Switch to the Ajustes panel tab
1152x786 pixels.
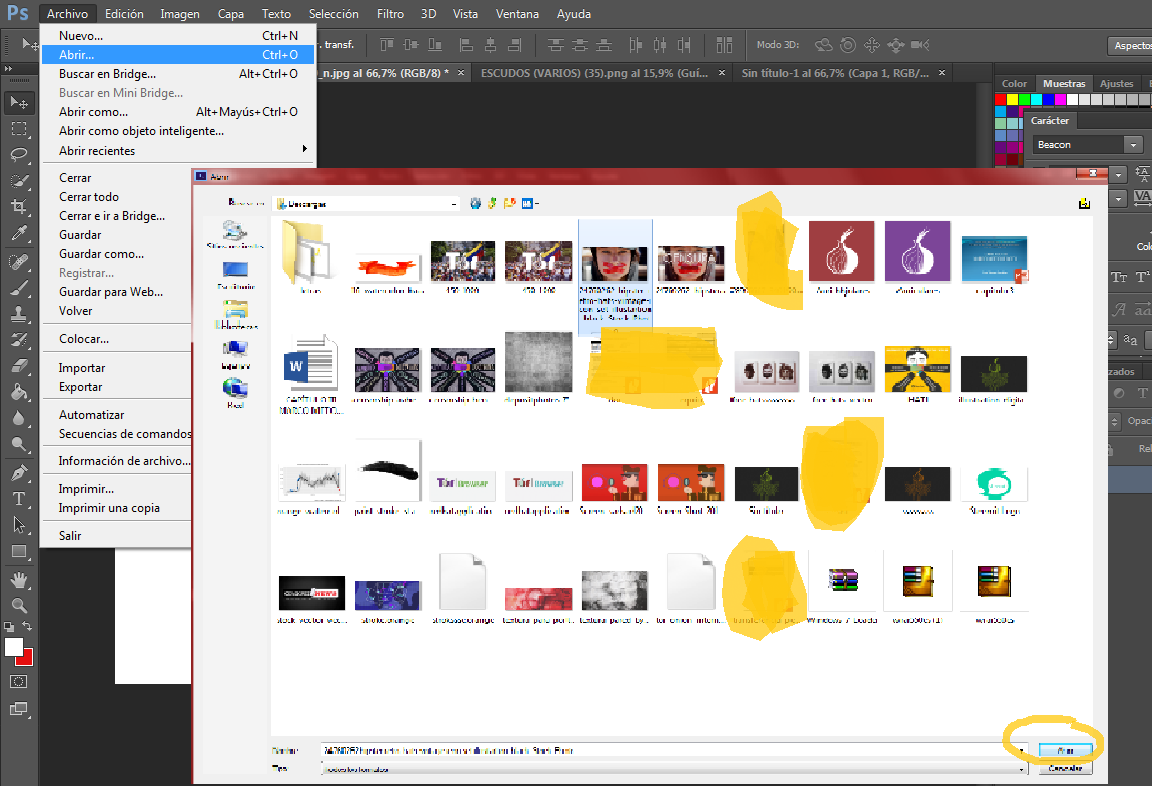(x=1116, y=84)
